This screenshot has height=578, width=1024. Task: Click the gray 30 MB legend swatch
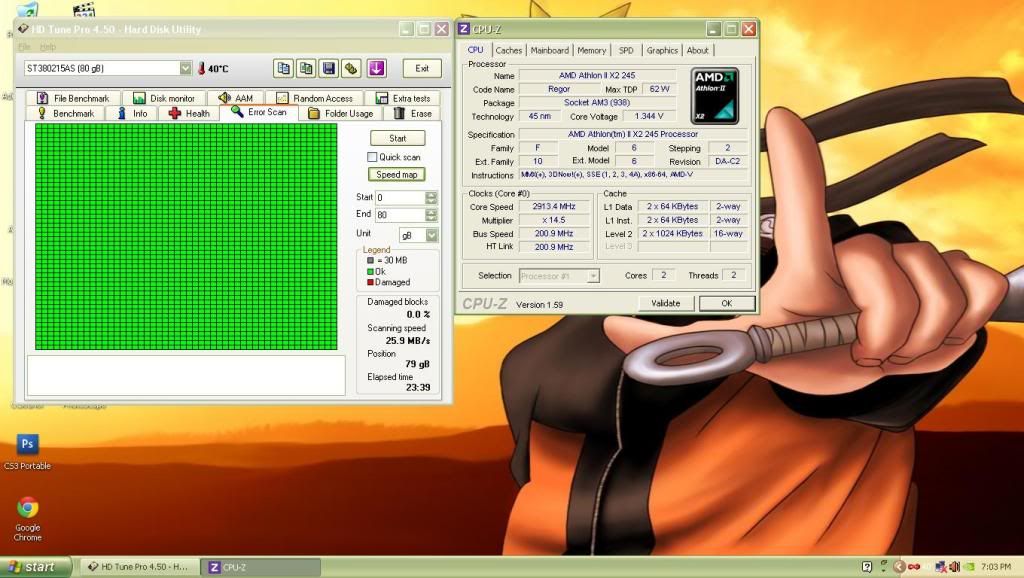point(370,260)
